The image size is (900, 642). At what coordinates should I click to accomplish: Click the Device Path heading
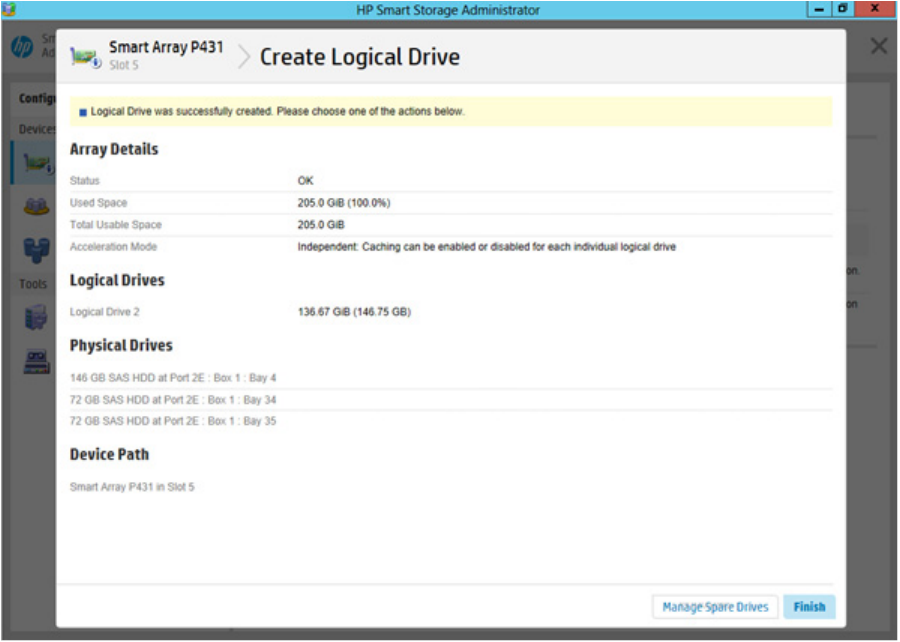point(109,454)
